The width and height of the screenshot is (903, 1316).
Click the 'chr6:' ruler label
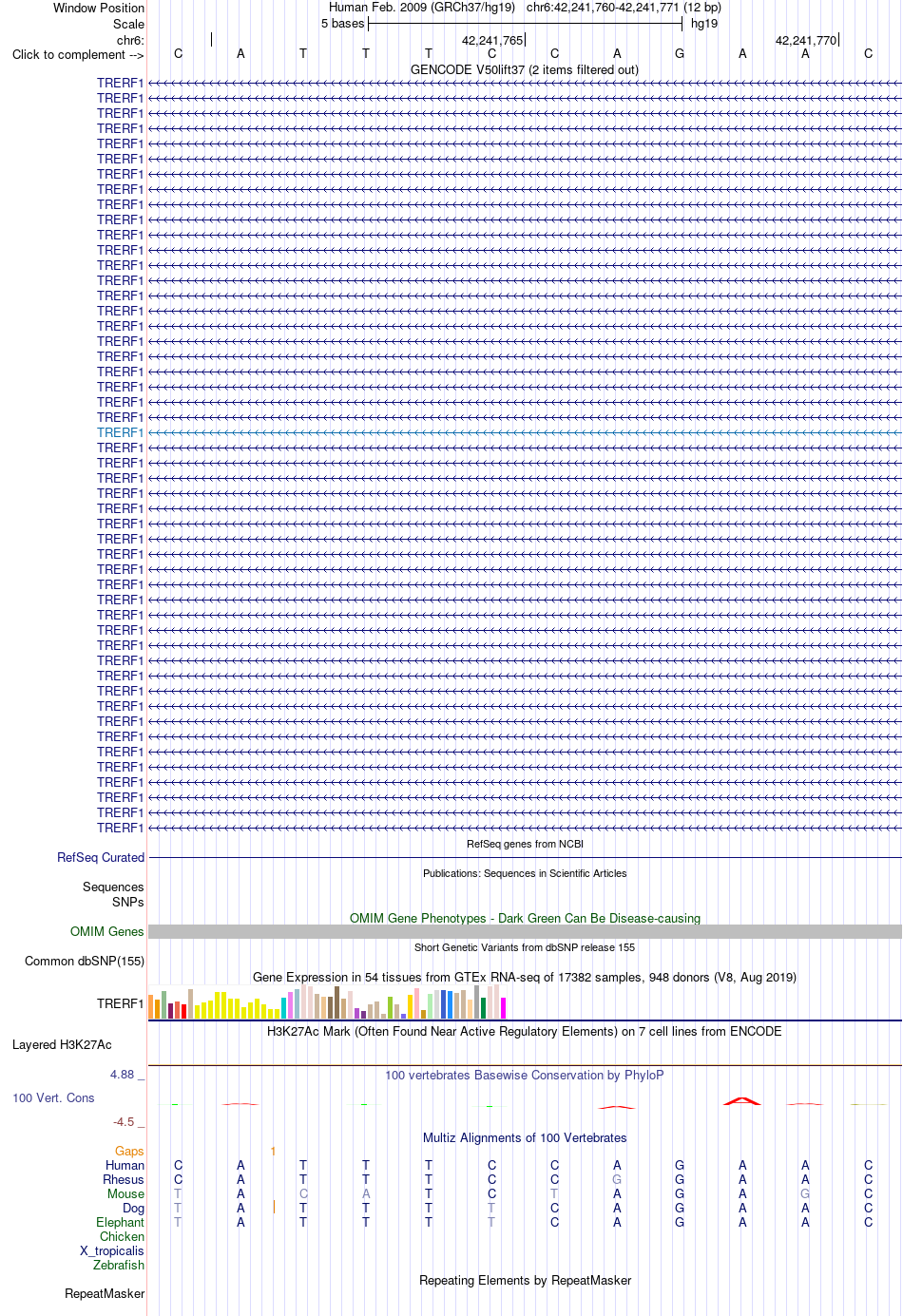(x=130, y=40)
